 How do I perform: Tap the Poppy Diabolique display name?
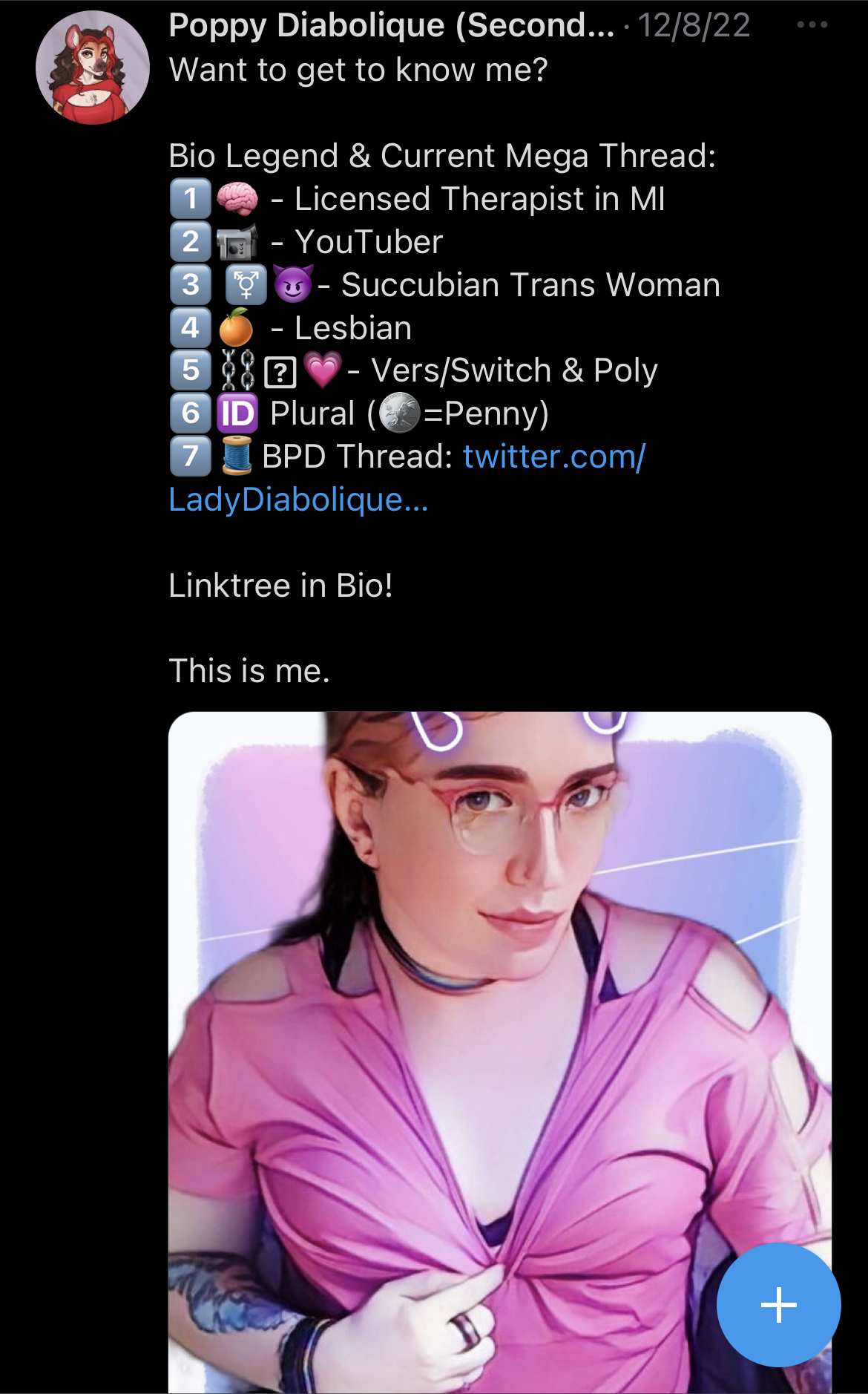(392, 26)
